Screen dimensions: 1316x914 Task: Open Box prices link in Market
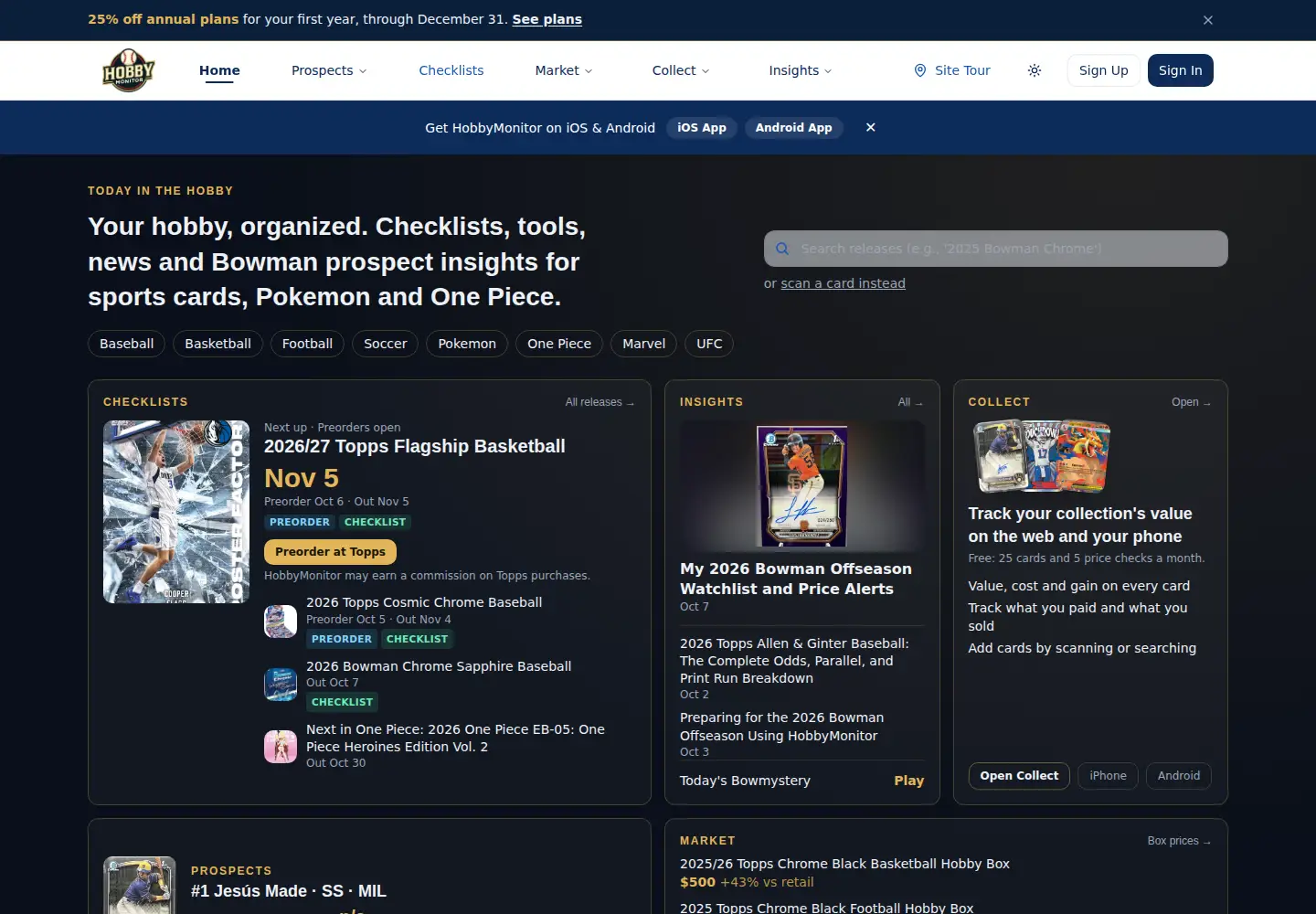pos(1179,841)
